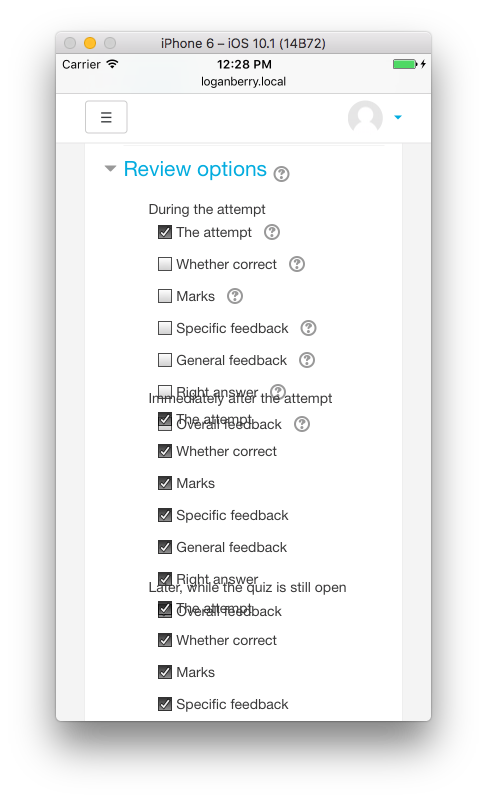Show help icon next to Marks

[235, 296]
